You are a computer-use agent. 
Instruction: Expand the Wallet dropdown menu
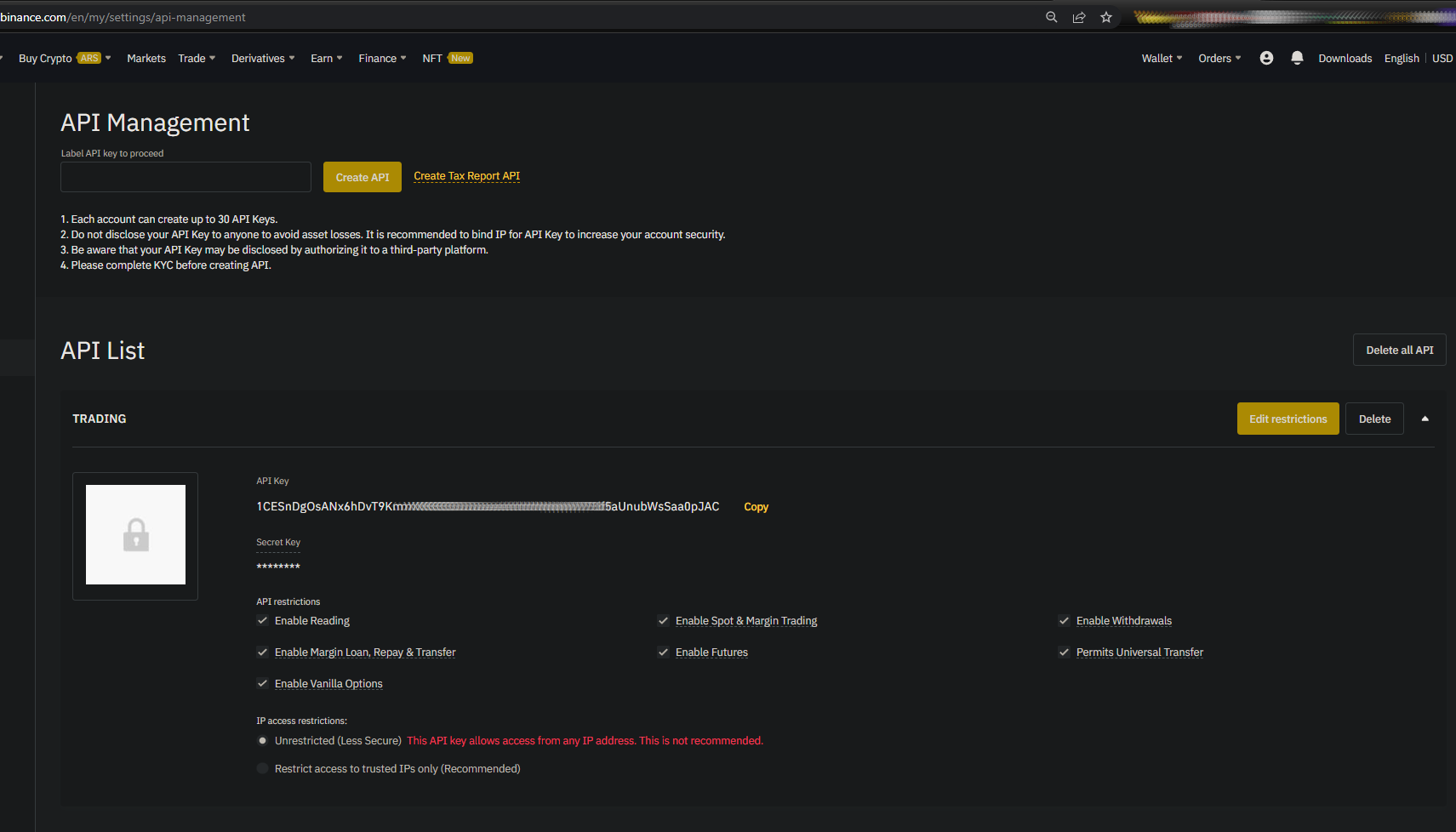[x=1162, y=58]
